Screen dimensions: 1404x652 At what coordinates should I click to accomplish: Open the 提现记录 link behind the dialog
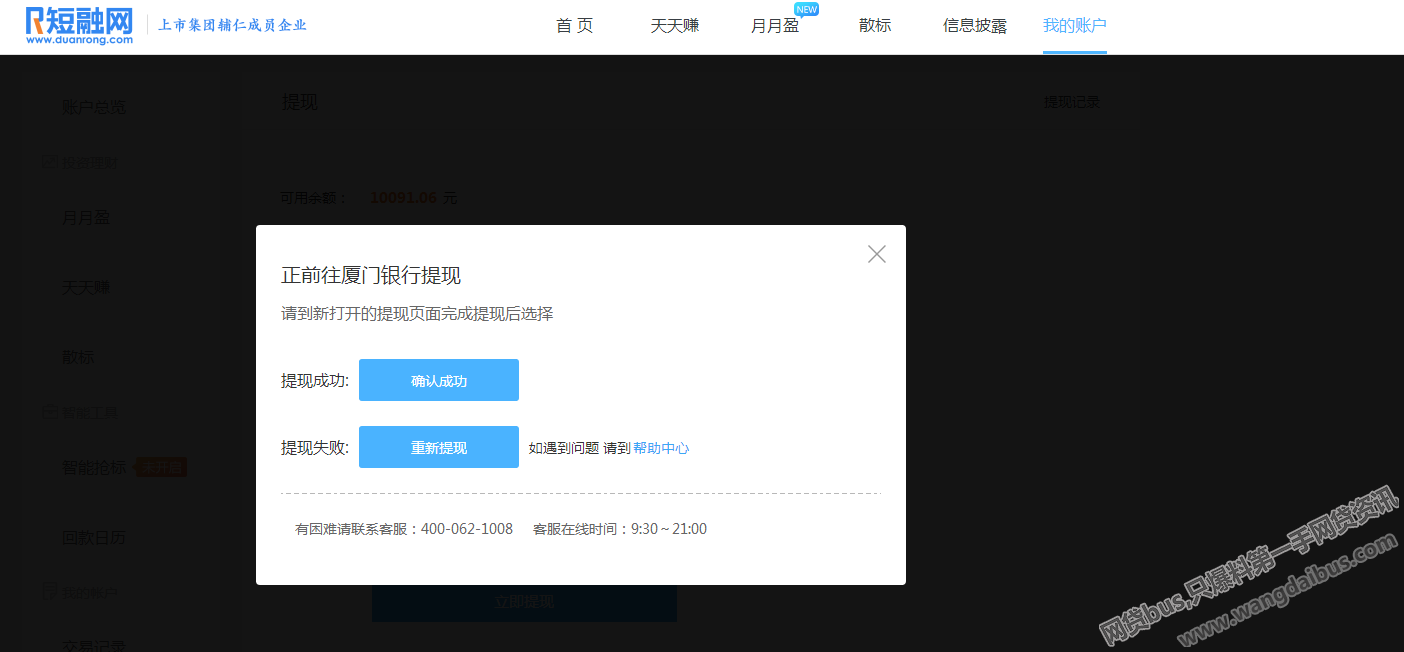tap(1072, 102)
